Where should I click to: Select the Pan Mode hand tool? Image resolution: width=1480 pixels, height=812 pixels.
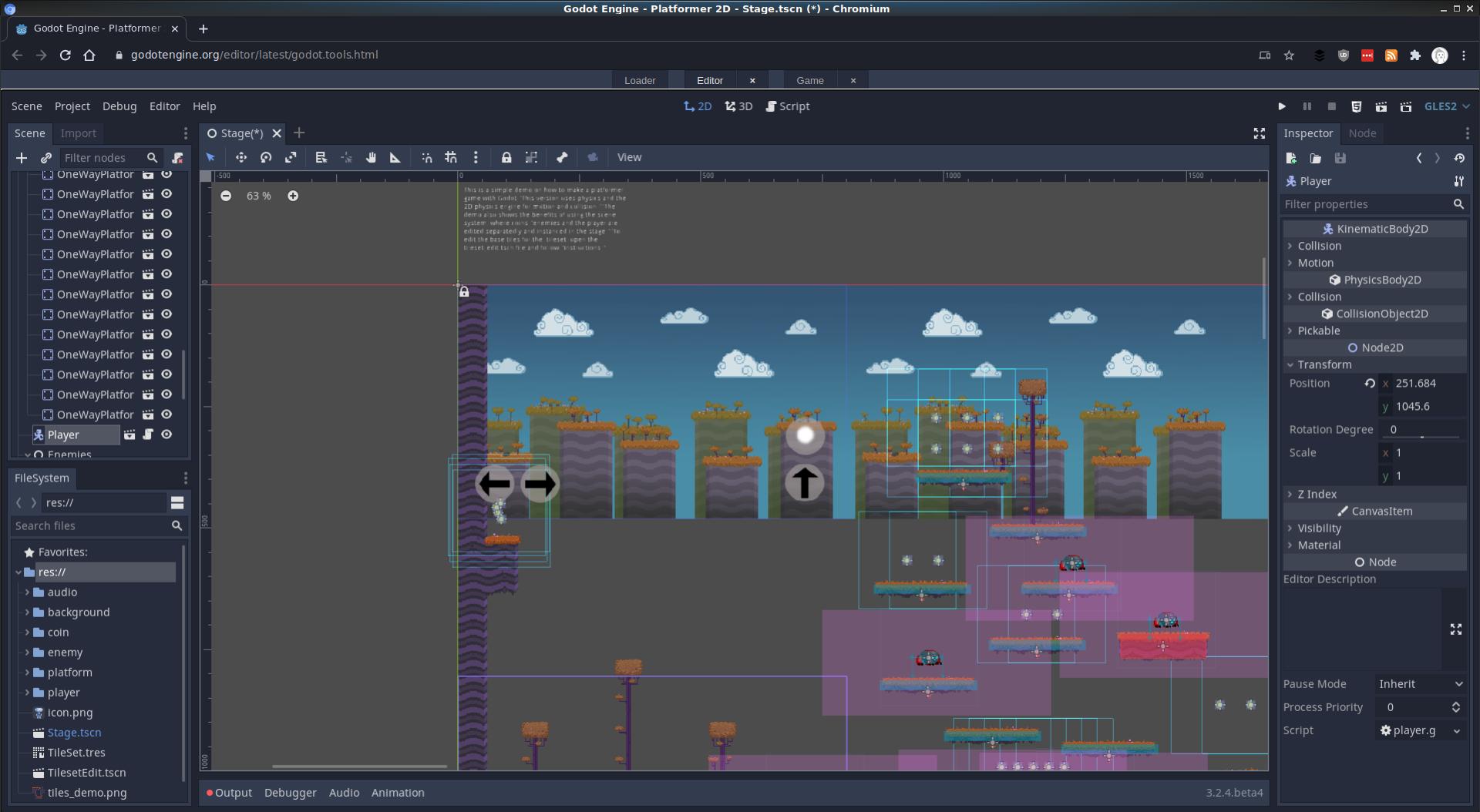coord(371,157)
